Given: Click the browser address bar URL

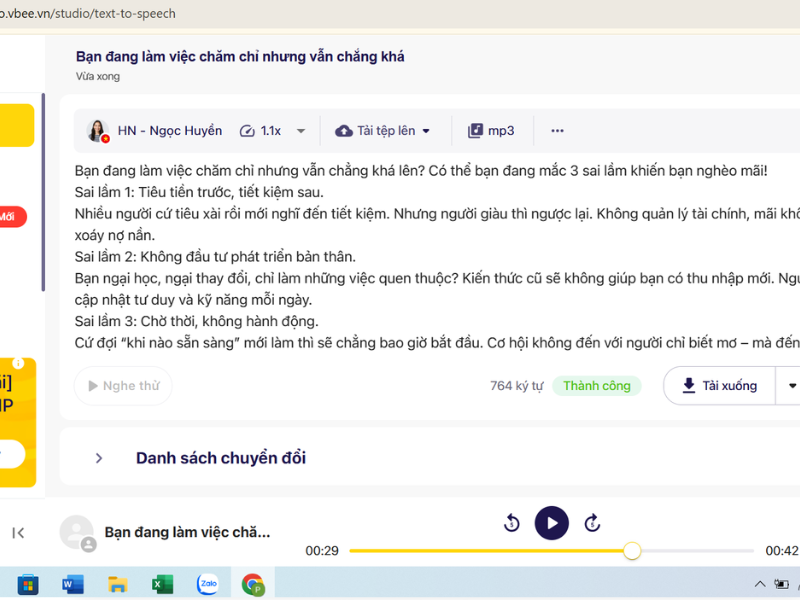Looking at the screenshot, I should coord(88,13).
